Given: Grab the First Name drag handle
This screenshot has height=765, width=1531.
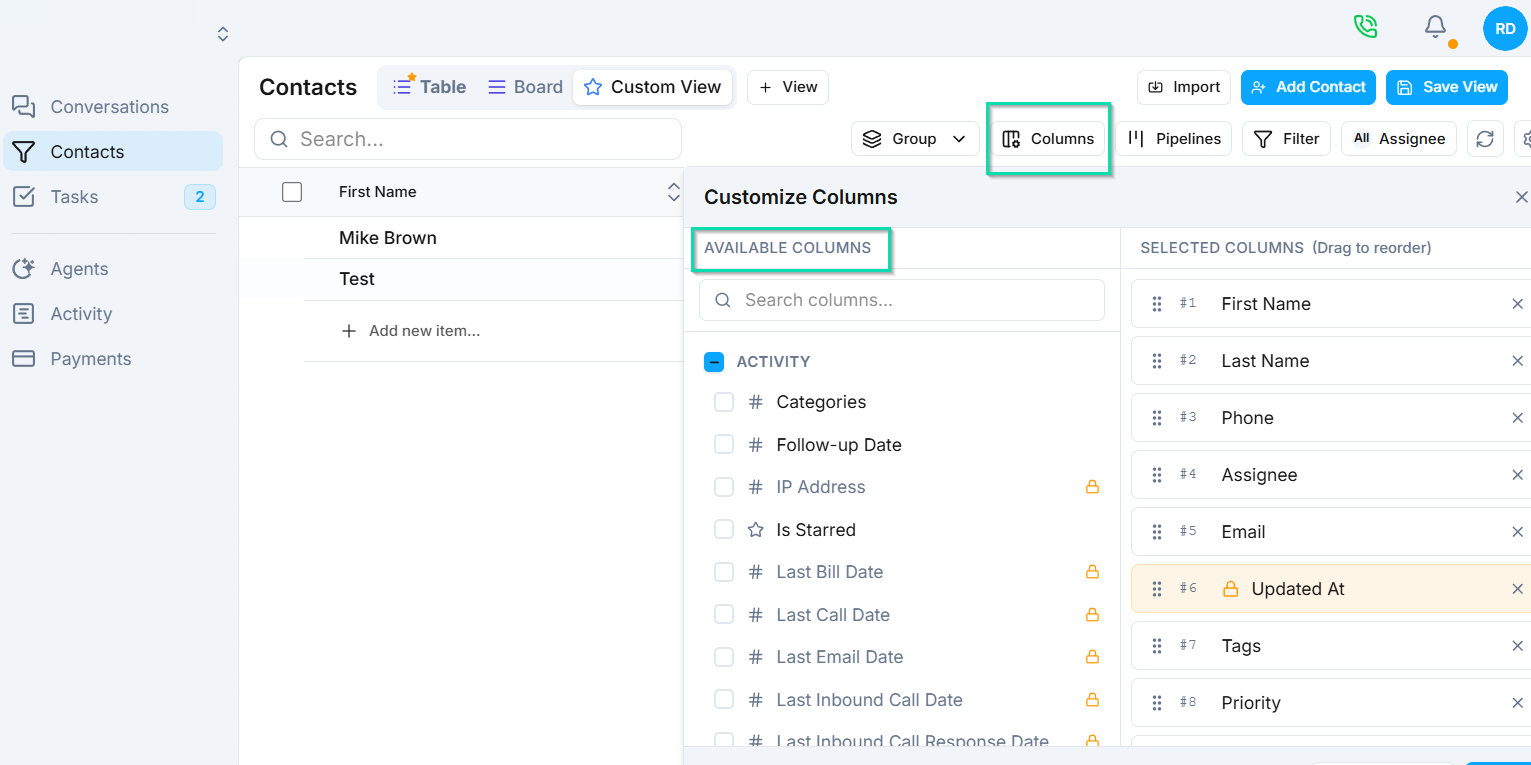Looking at the screenshot, I should [1157, 304].
